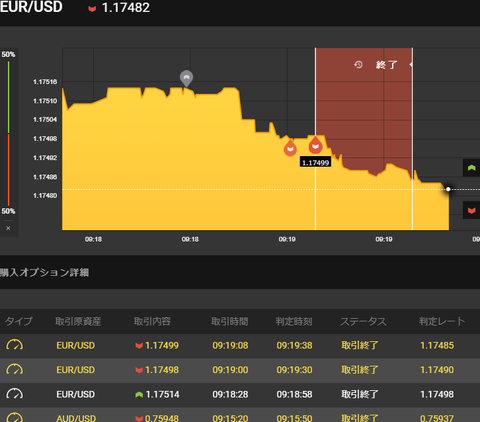Click the red down-arrow Low button
Viewport: 480px width, 422px height.
coord(471,210)
